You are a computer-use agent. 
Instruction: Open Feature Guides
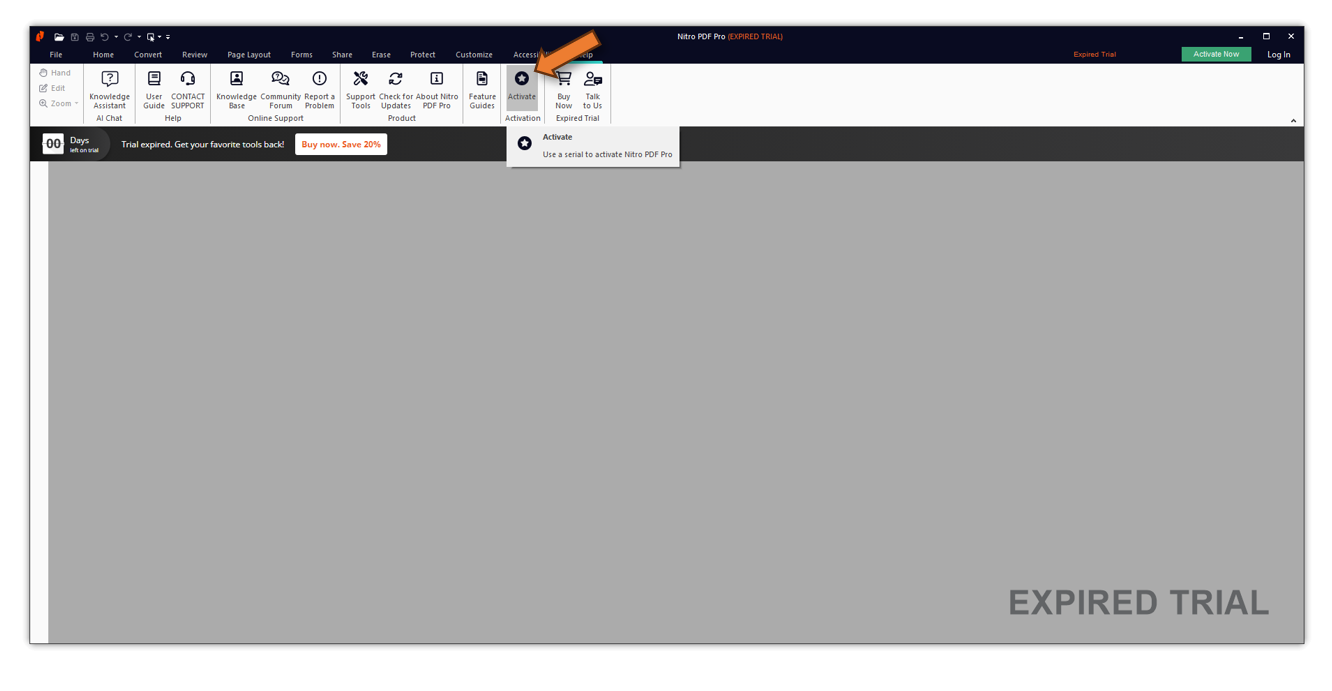(482, 89)
